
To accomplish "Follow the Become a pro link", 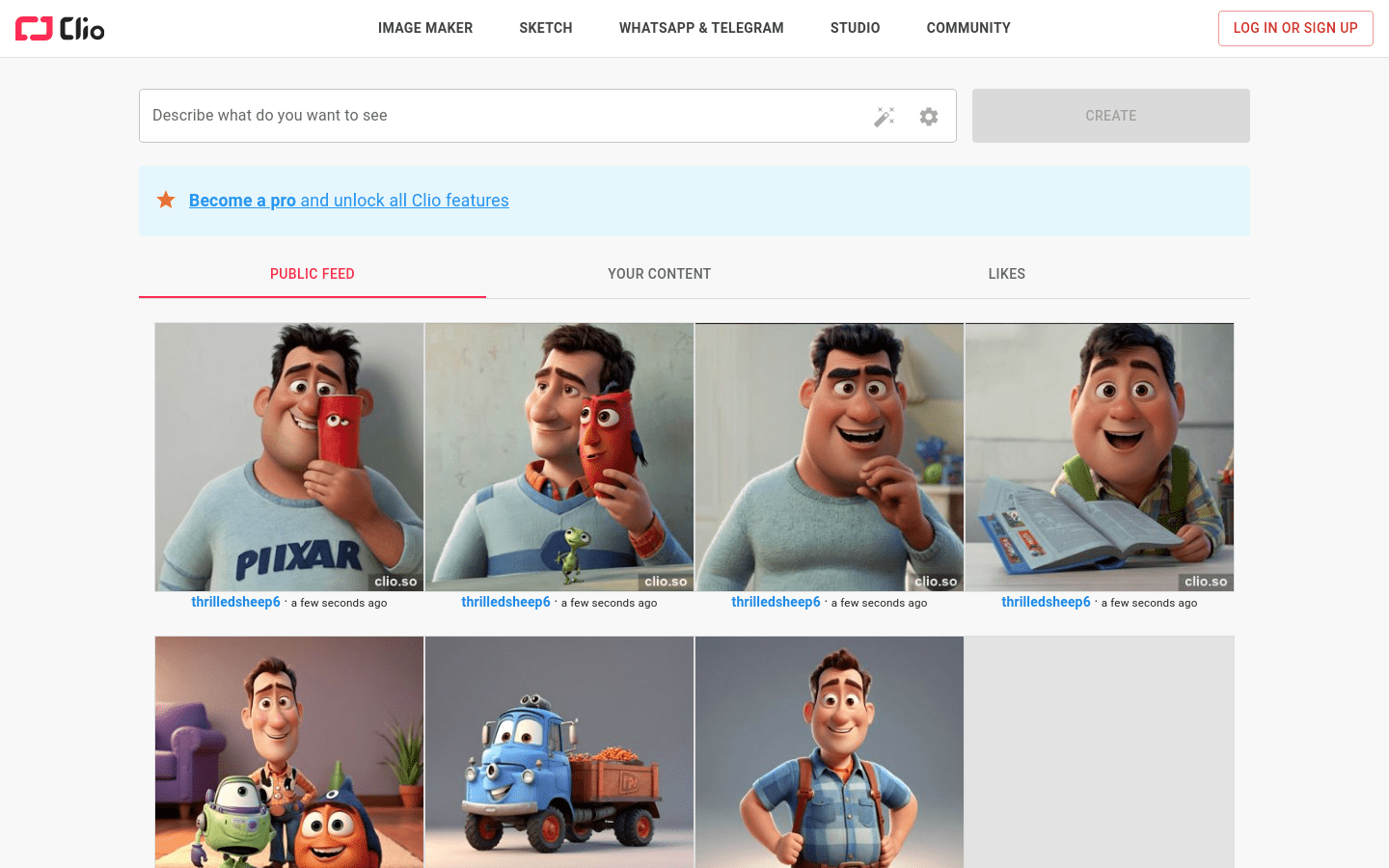I will point(349,201).
